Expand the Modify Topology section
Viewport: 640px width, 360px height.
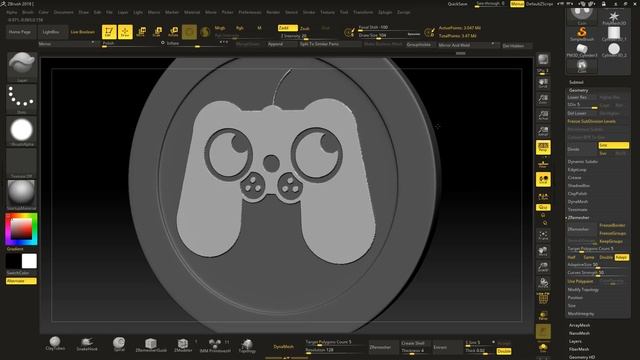pyautogui.click(x=583, y=289)
